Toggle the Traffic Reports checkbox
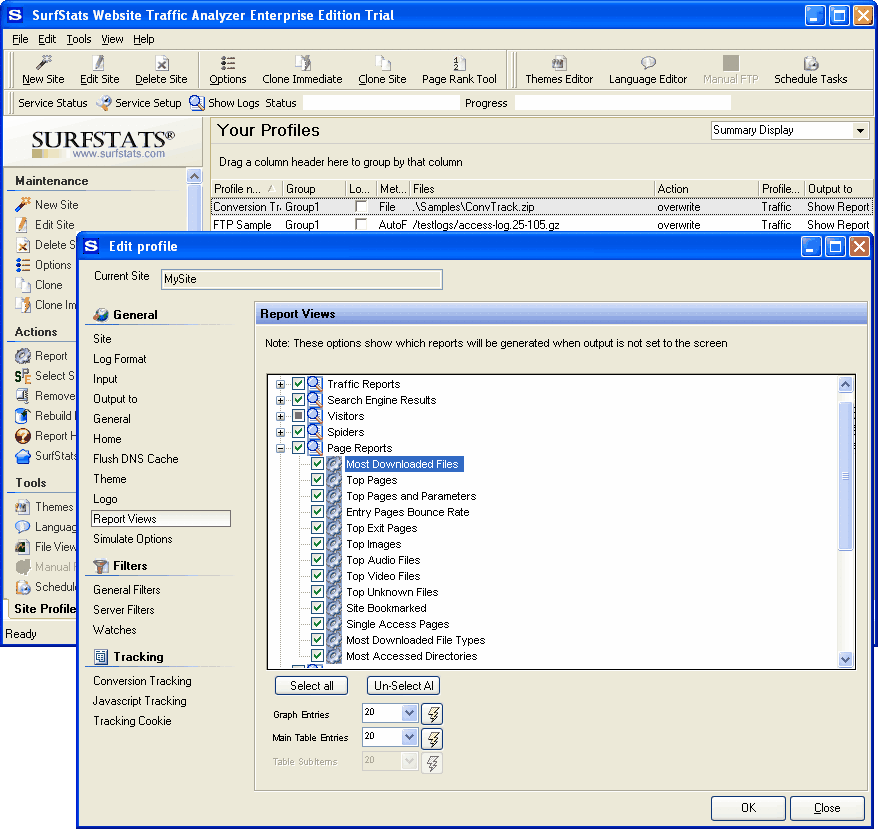This screenshot has width=878, height=834. coord(298,384)
